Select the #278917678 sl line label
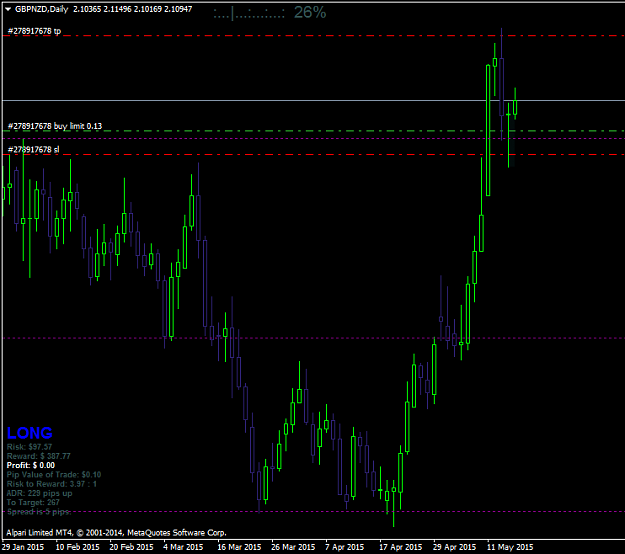This screenshot has height=554, width=625. tap(33, 150)
